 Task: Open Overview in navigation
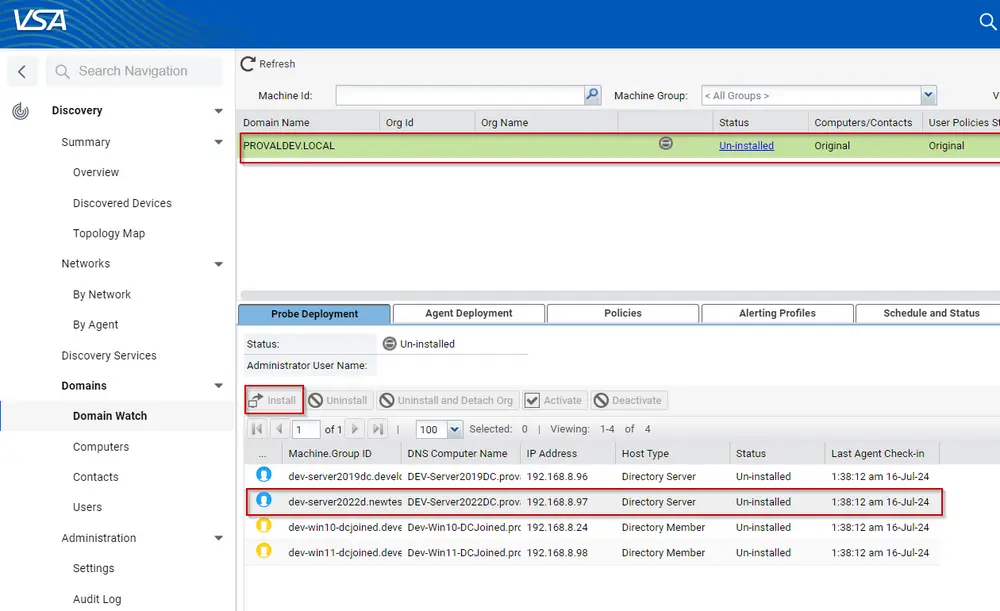(96, 172)
